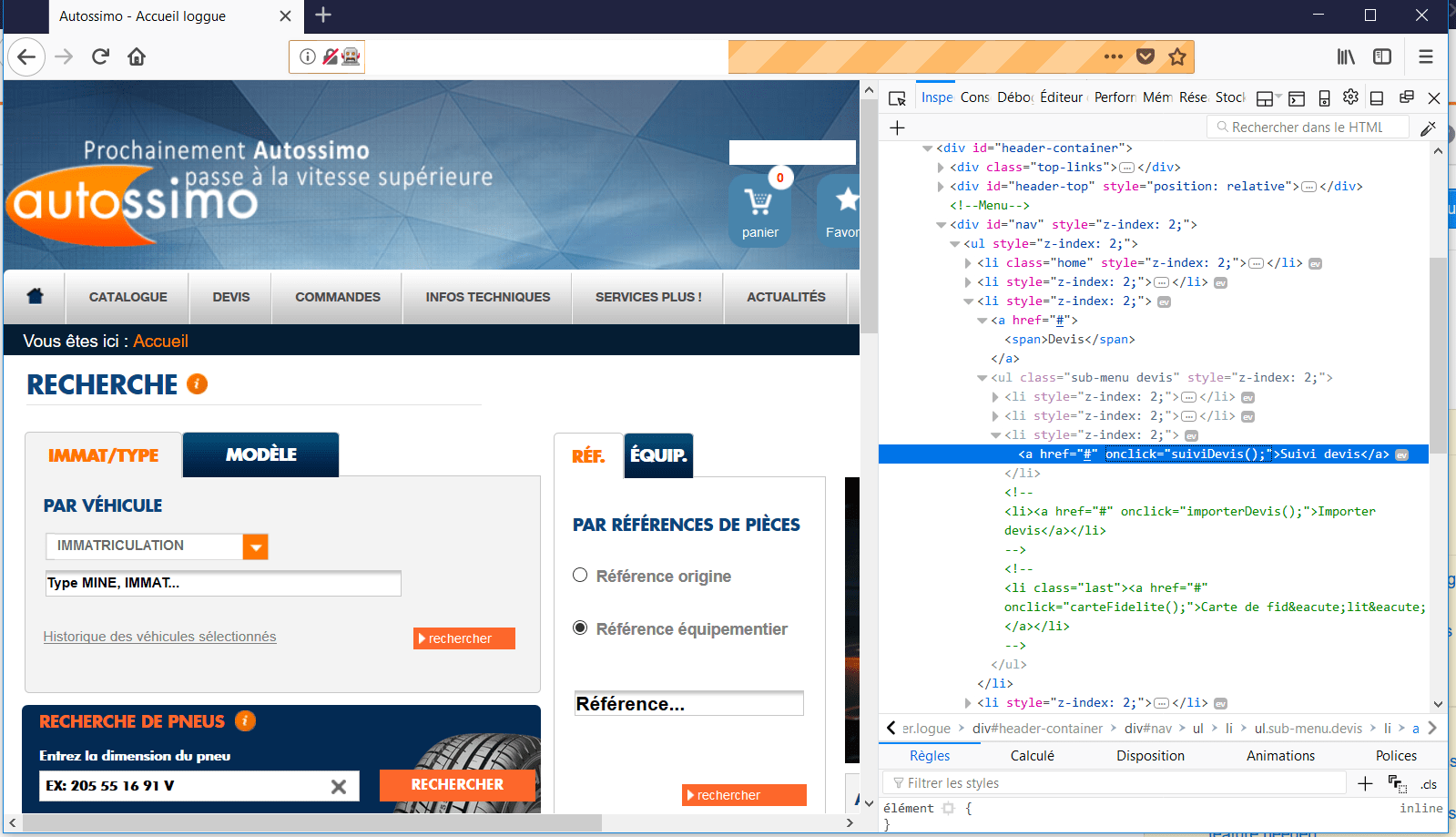Screen dimensions: 1456x837
Task: Open a new browser tab
Action: pyautogui.click(x=323, y=15)
